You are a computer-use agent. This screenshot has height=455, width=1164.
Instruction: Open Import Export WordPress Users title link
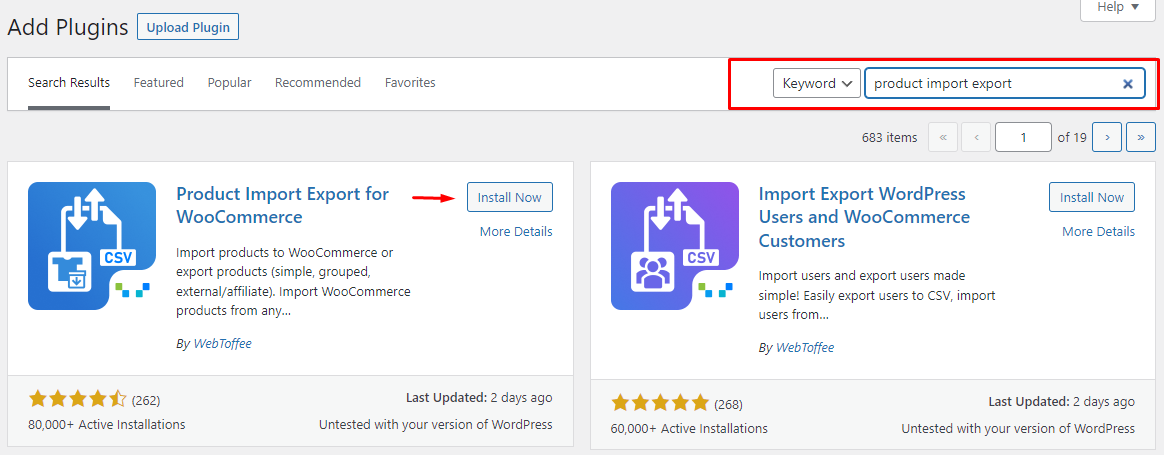pos(864,217)
